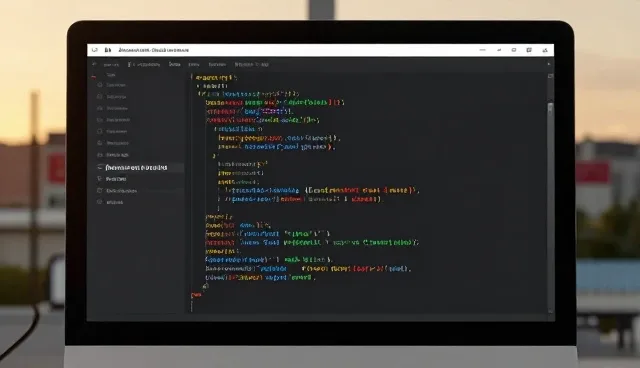Collapse the highlighted sidebar entry using its left chevron

pyautogui.click(x=100, y=168)
